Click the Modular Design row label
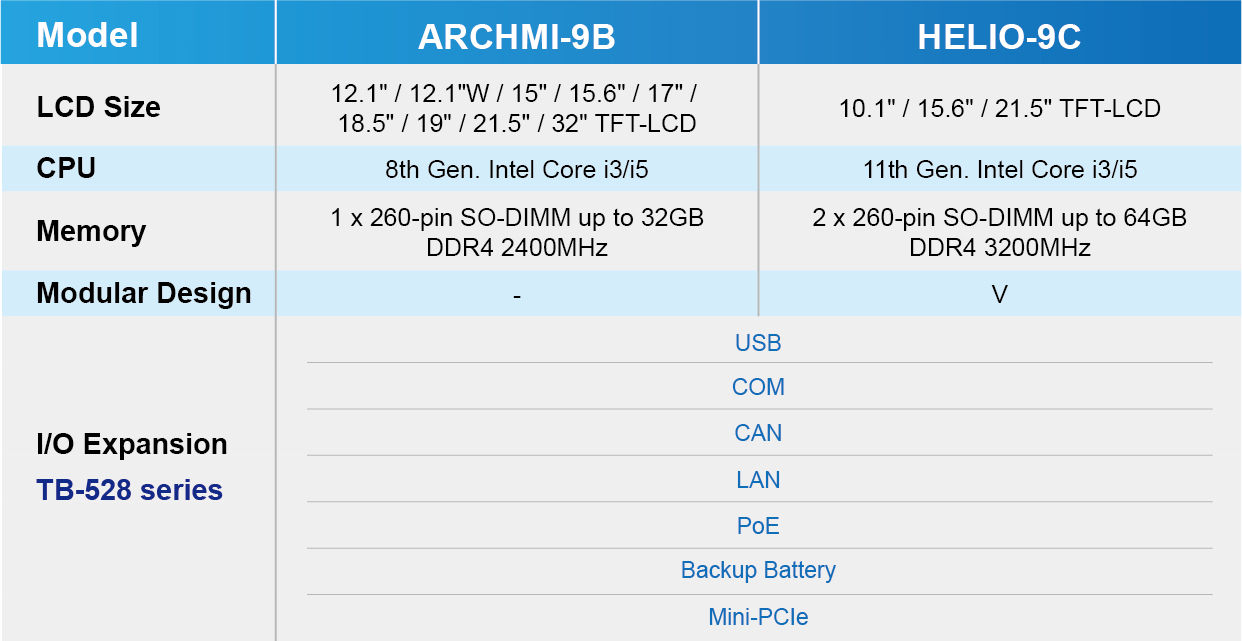Viewport: 1242px width, 641px height. [144, 293]
